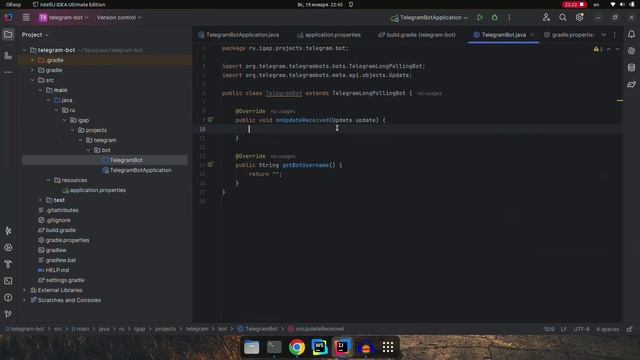
Task: Open TelegramBotApplication run configuration dropdown
Action: pyautogui.click(x=429, y=18)
